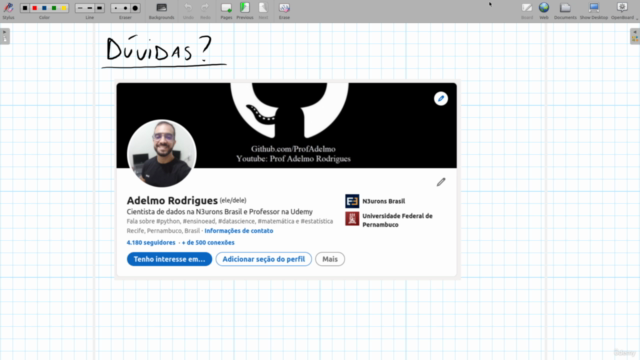Screen dimensions: 640x360
Task: Click the profile intro edit pencil
Action: pos(441,182)
